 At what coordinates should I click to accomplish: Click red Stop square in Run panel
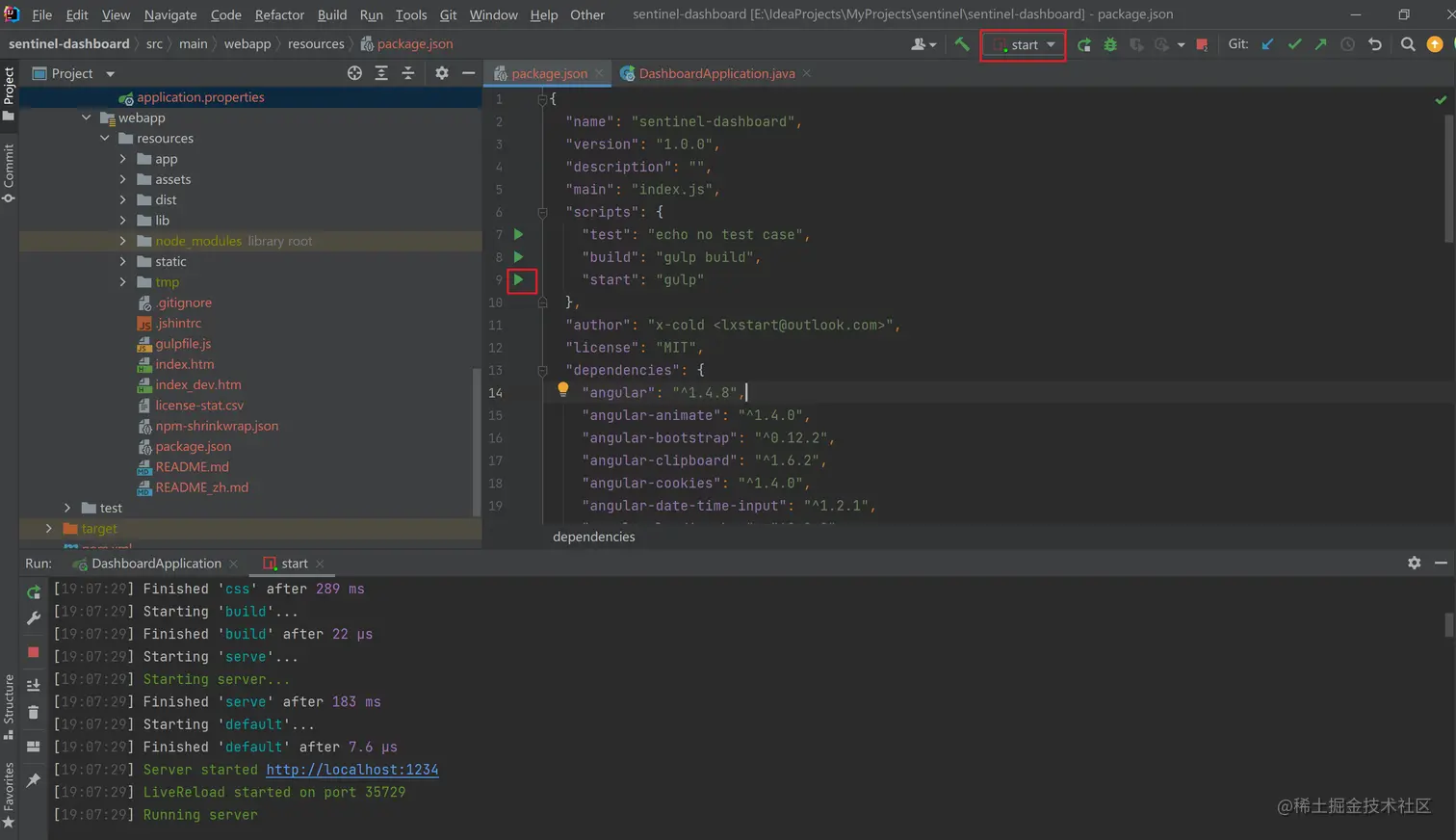pos(34,652)
